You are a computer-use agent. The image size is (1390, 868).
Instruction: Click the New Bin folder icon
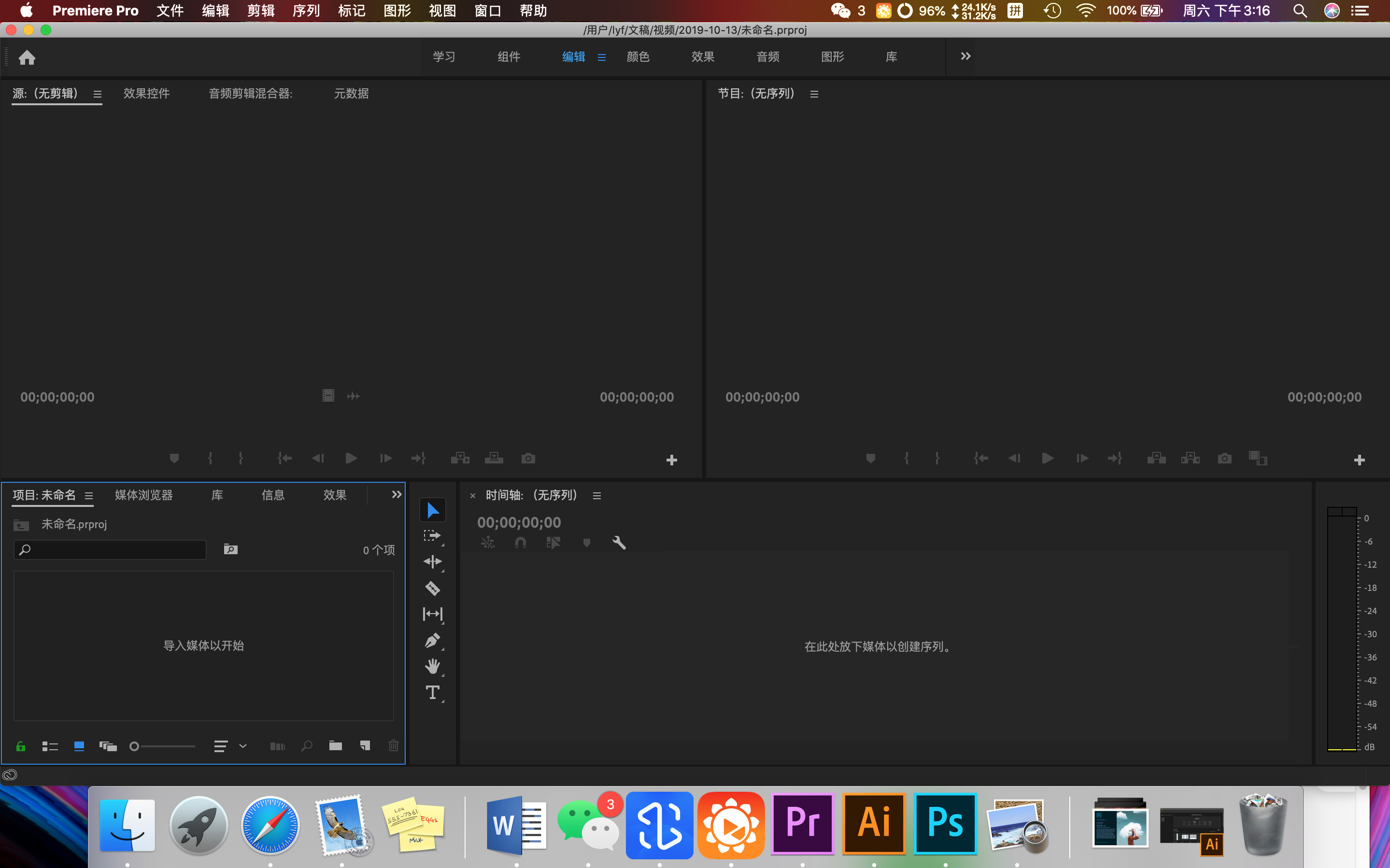point(335,746)
